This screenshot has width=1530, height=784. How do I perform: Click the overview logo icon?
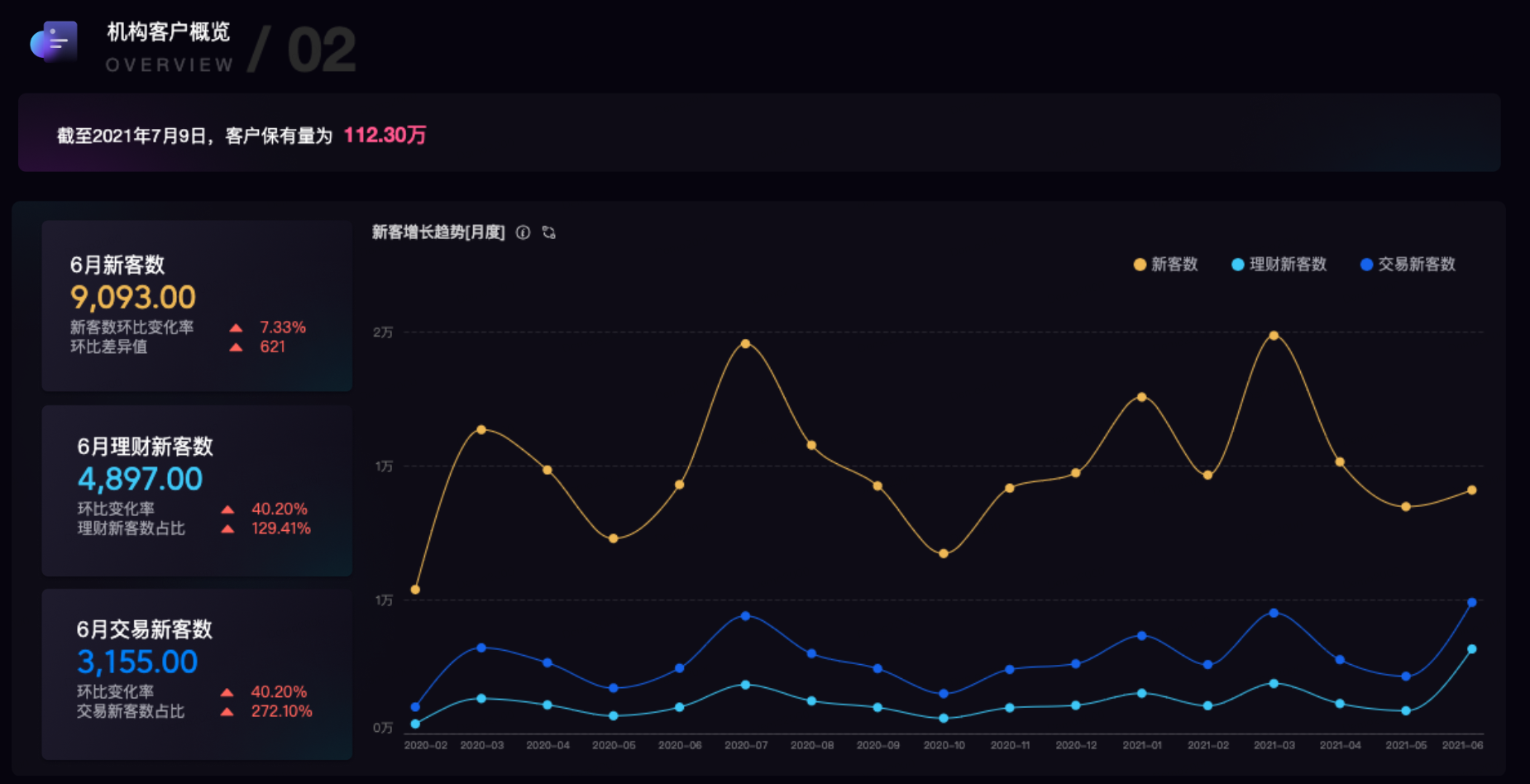coord(54,42)
